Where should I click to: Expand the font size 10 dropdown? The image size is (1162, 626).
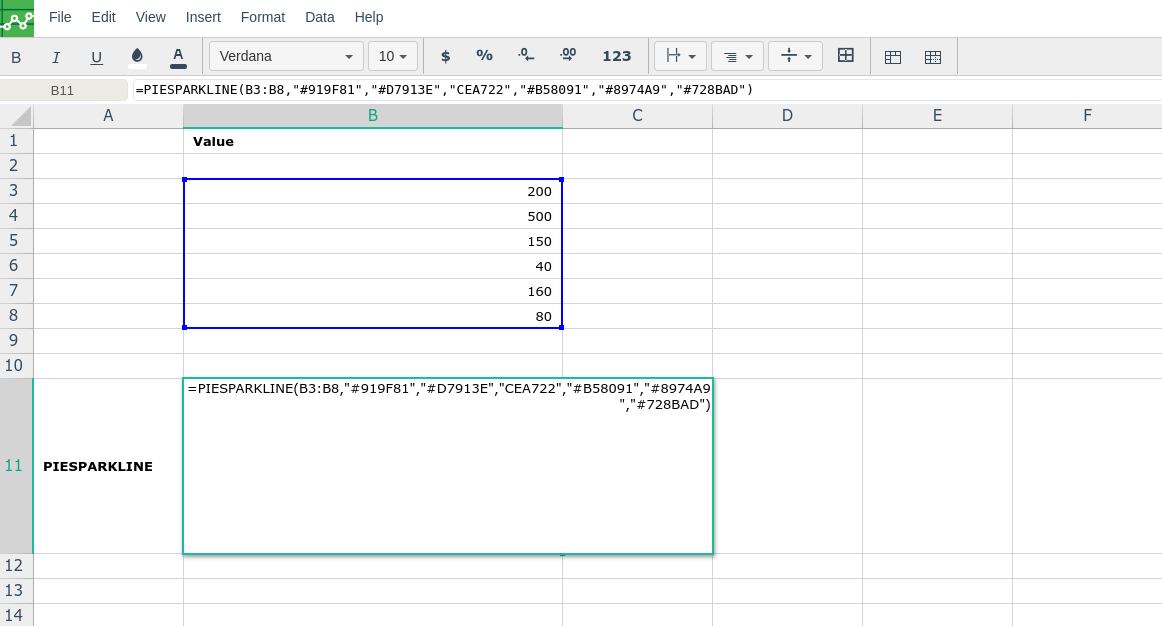pos(392,56)
